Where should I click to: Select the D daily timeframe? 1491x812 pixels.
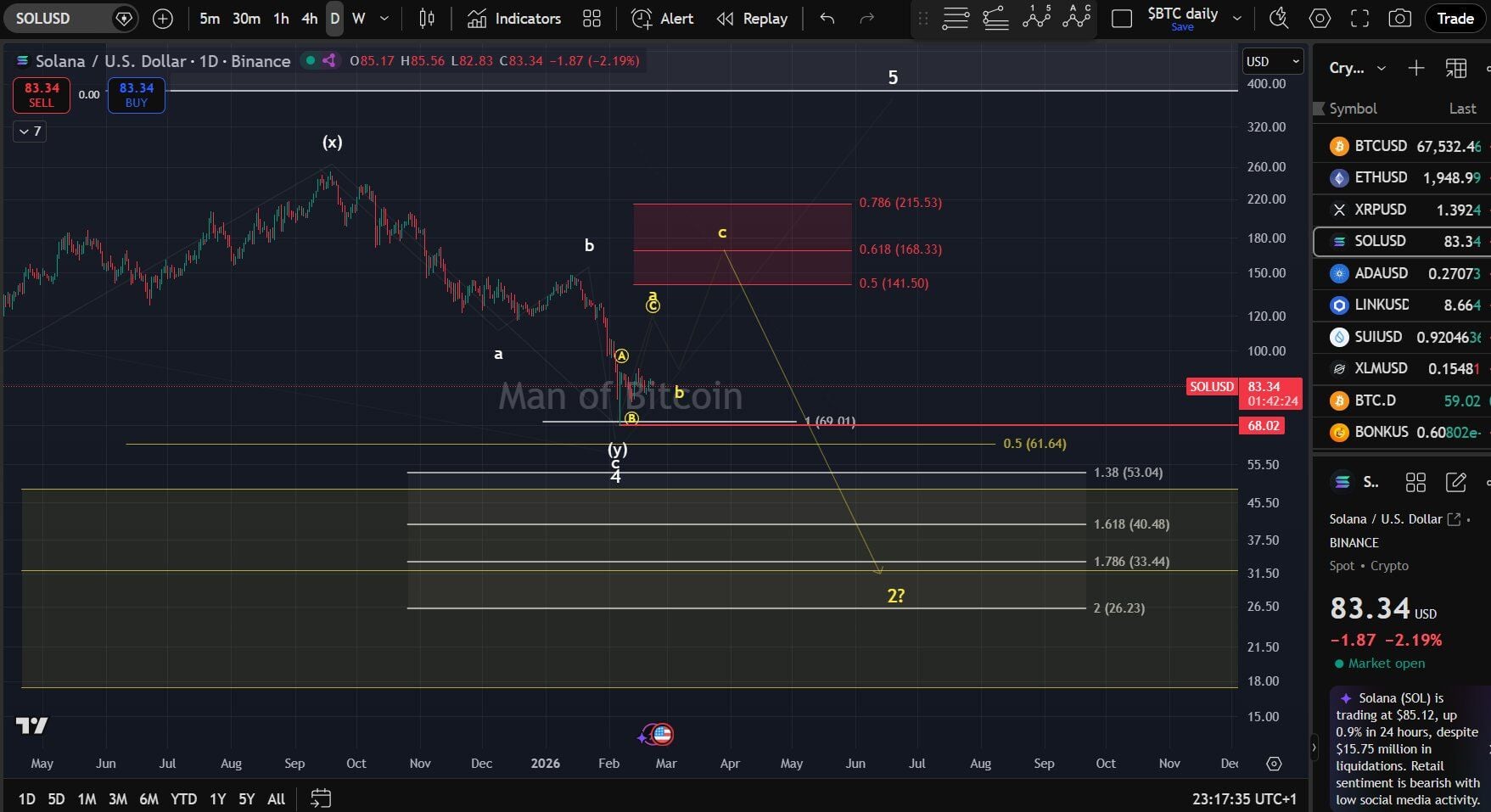tap(335, 18)
